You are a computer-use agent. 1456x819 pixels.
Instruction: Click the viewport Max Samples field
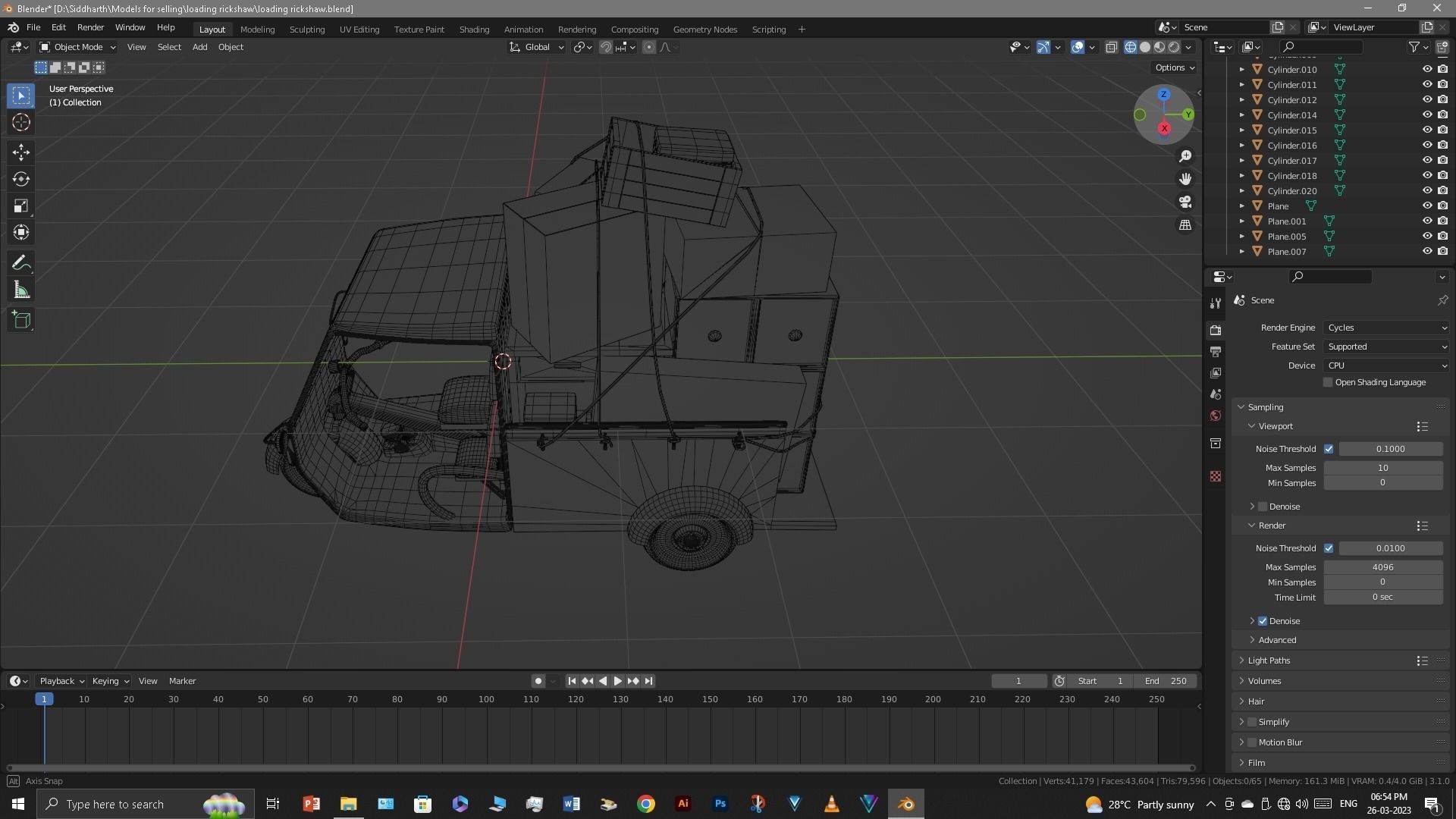coord(1383,468)
